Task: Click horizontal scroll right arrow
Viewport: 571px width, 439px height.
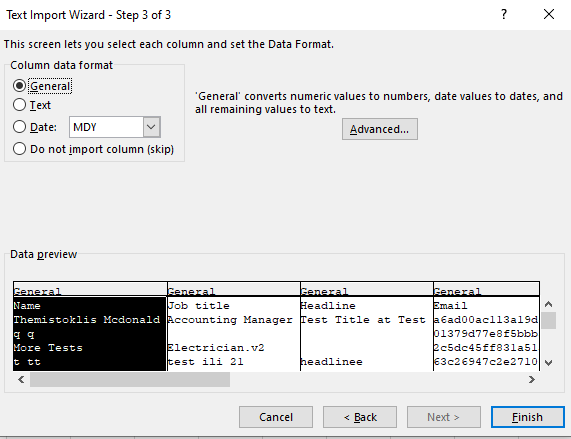Action: pos(532,380)
